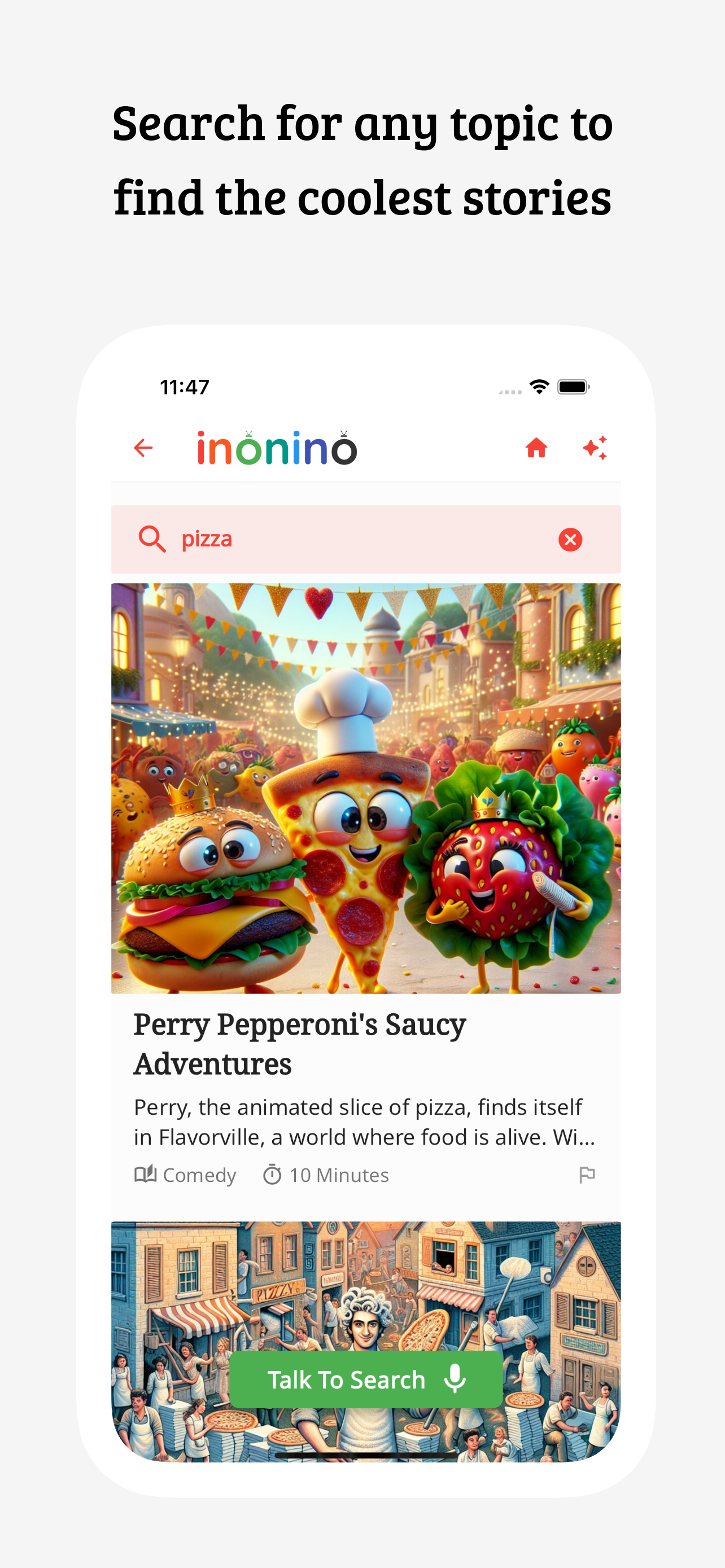Select the Comedy genre label
Screen dimensions: 725x1568
pos(199,1175)
